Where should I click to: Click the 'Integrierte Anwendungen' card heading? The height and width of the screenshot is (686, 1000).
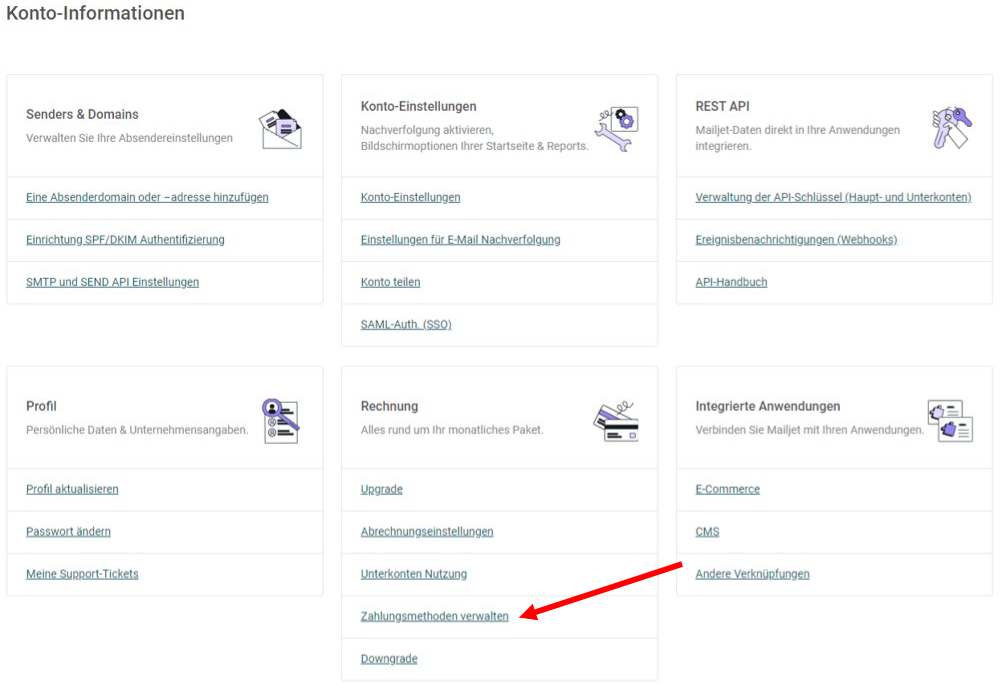click(767, 406)
